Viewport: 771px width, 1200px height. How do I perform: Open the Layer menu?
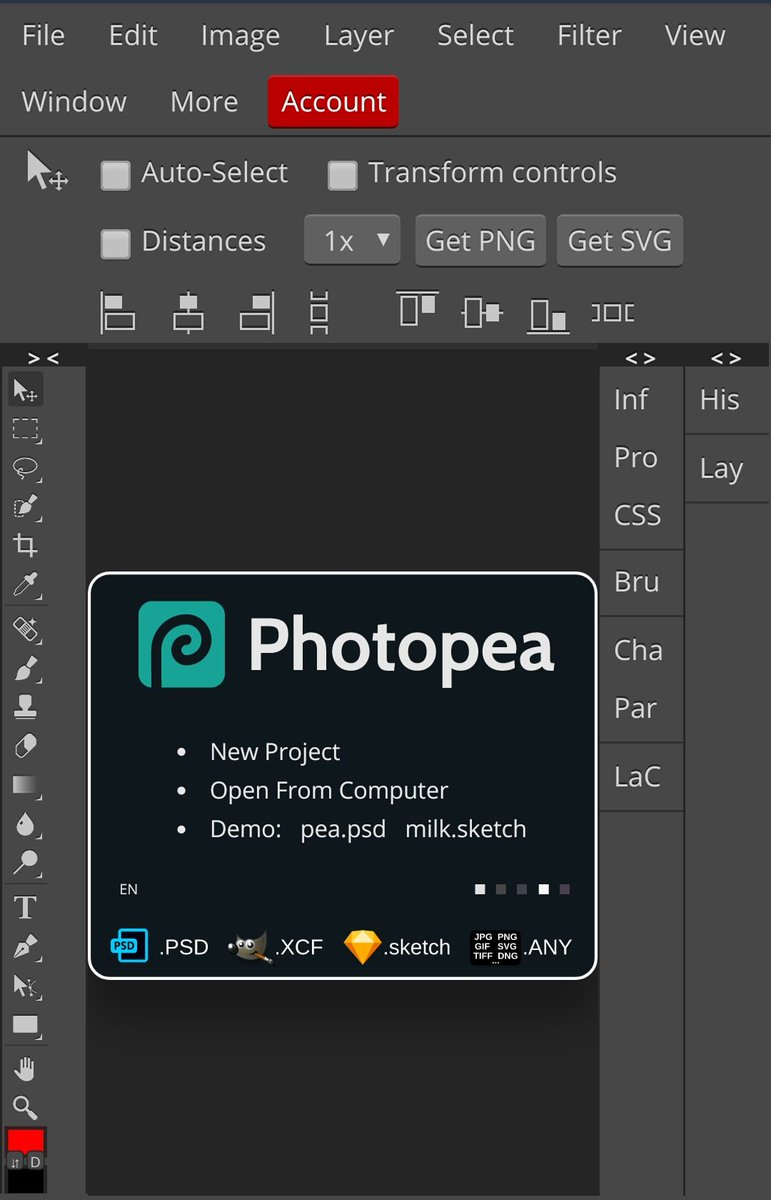[x=359, y=36]
